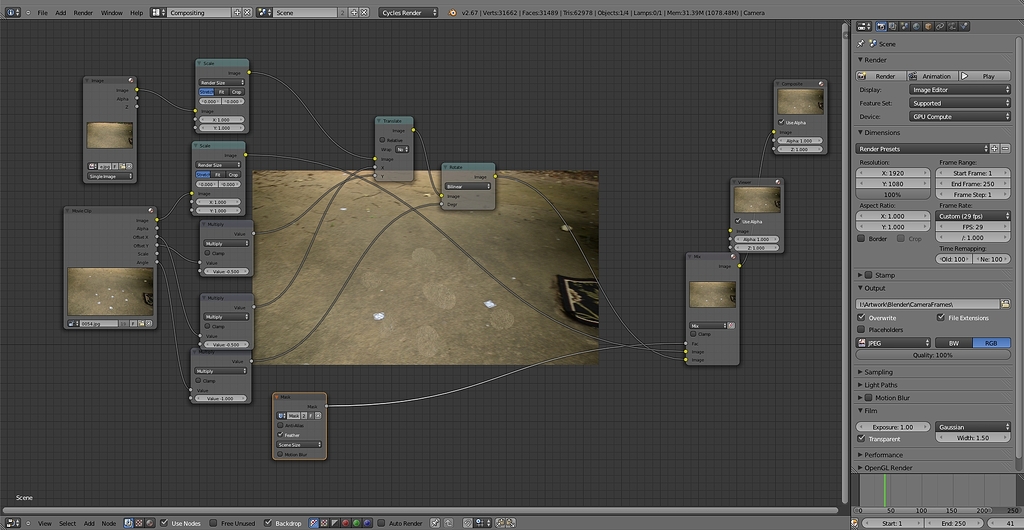The width and height of the screenshot is (1024, 530).
Task: Show only the alpha channel of the backdrop
Action: 334,523
